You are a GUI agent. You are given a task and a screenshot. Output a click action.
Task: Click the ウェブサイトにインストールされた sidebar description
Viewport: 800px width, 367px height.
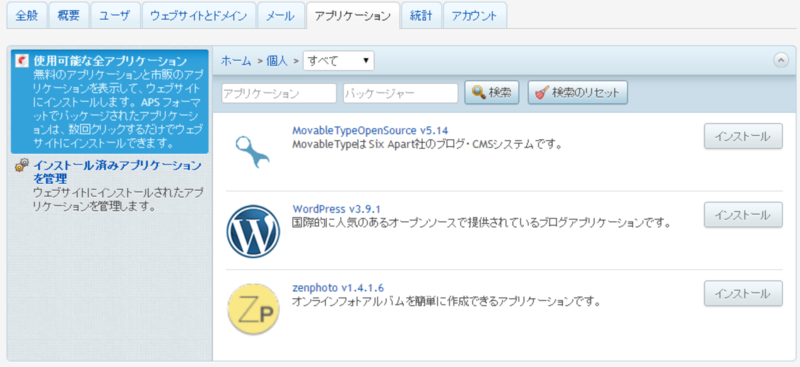[x=118, y=200]
